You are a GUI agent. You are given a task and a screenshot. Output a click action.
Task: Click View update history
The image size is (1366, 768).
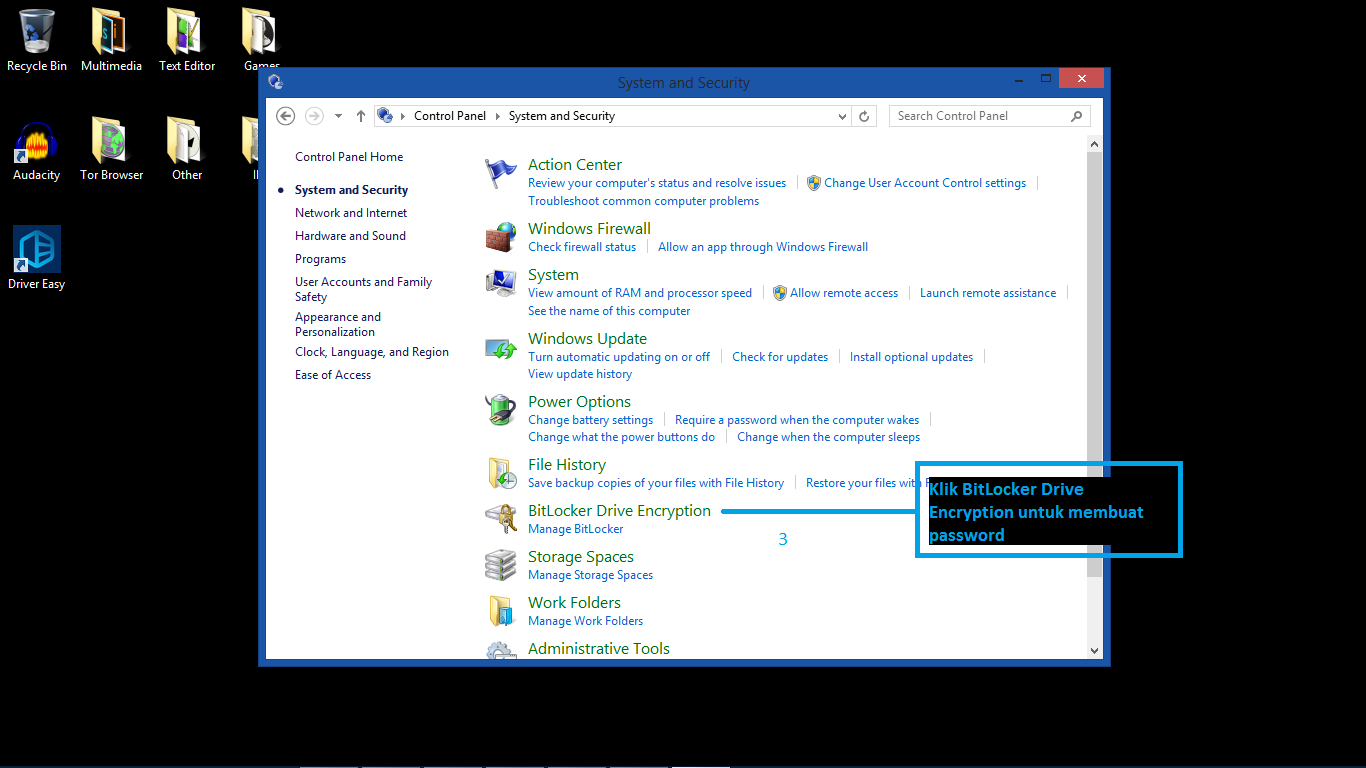click(580, 374)
